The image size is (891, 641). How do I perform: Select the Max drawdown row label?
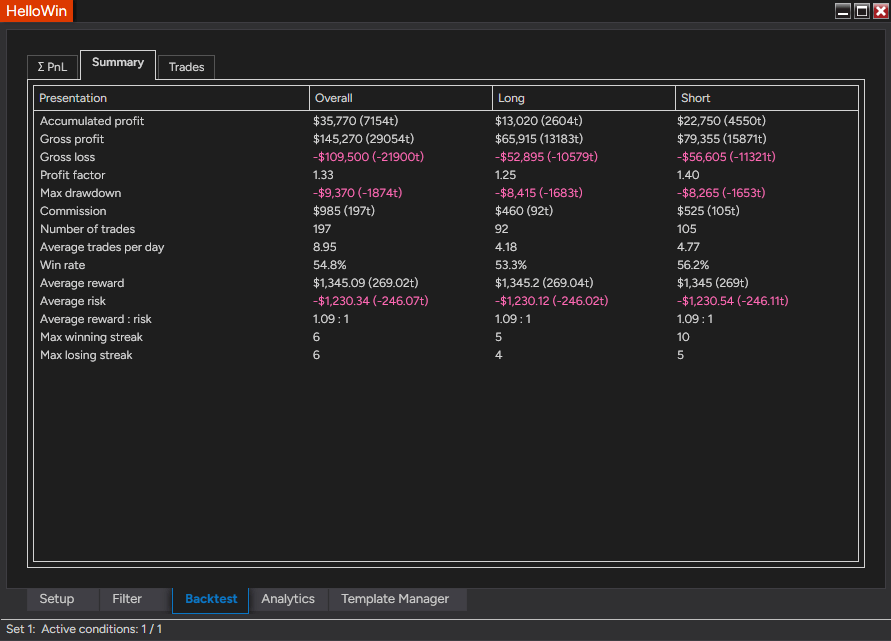pos(81,193)
